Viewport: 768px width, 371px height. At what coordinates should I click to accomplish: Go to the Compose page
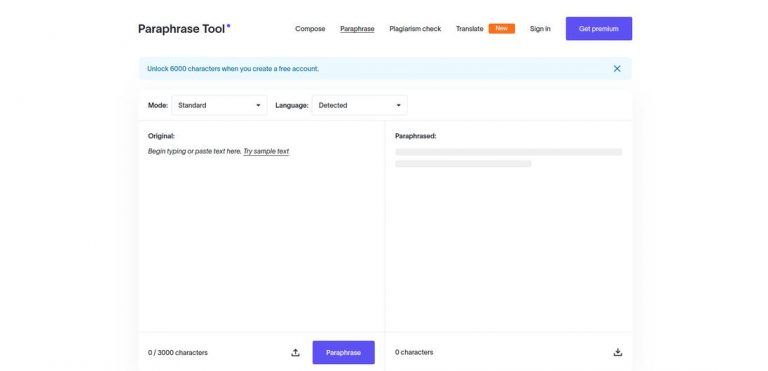310,29
